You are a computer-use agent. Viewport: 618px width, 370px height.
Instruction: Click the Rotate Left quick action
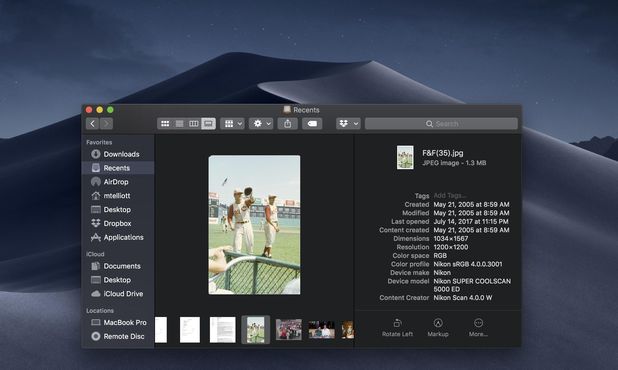(x=397, y=328)
